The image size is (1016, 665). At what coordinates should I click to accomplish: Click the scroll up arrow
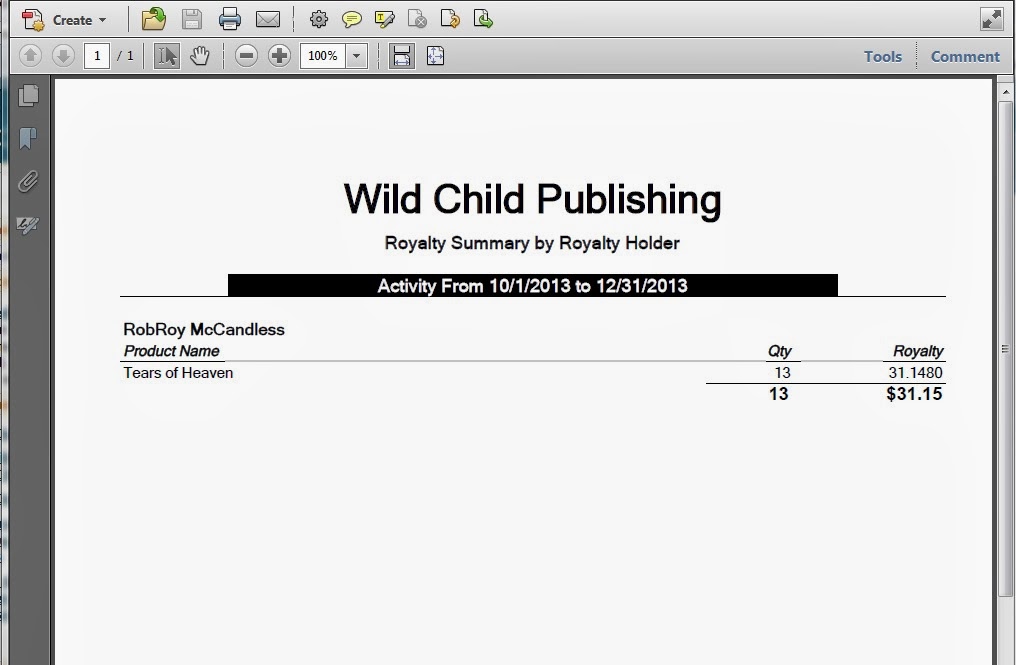tap(1005, 93)
